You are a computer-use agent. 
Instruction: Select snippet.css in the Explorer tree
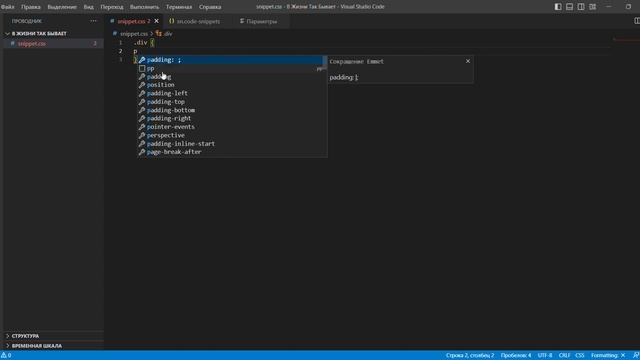click(53, 44)
